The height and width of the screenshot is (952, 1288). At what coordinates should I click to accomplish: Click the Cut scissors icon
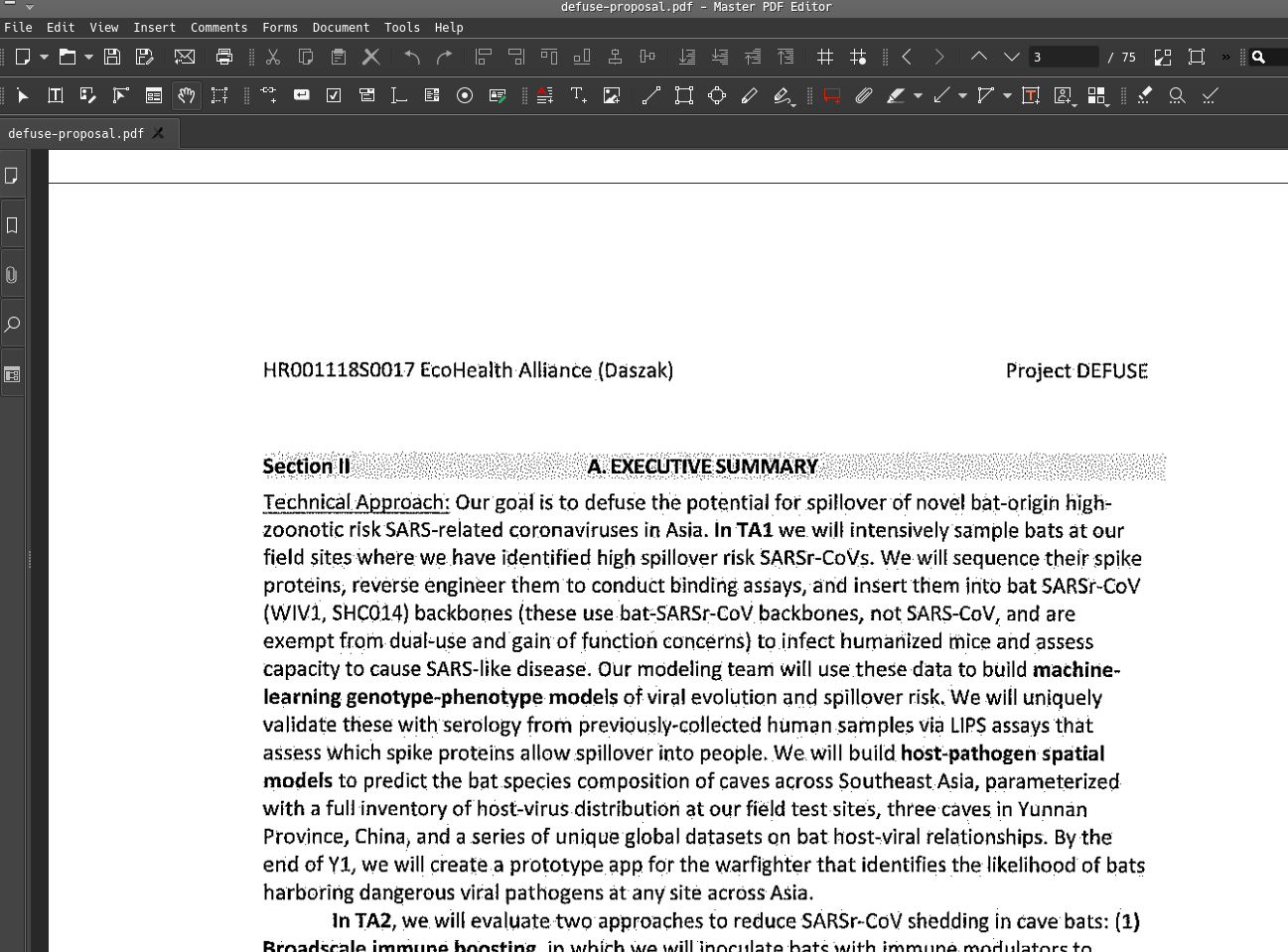pyautogui.click(x=273, y=57)
